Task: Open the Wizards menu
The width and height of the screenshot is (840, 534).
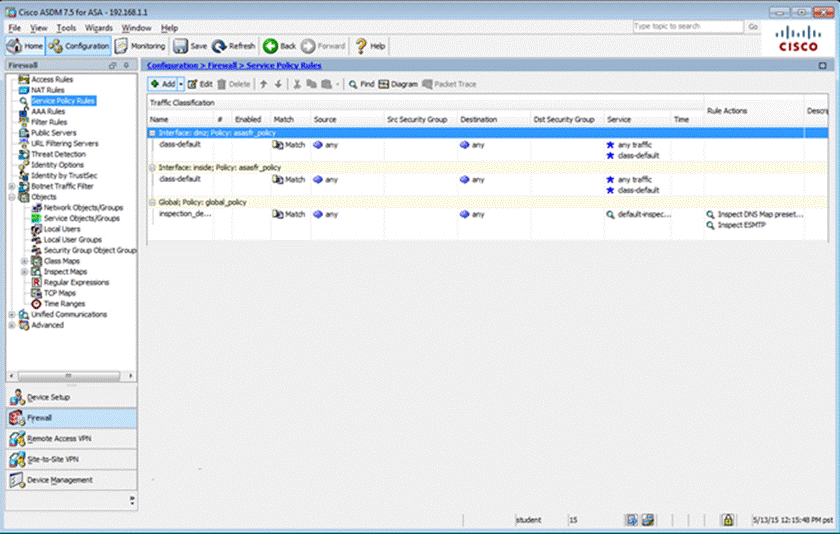Action: [x=99, y=28]
